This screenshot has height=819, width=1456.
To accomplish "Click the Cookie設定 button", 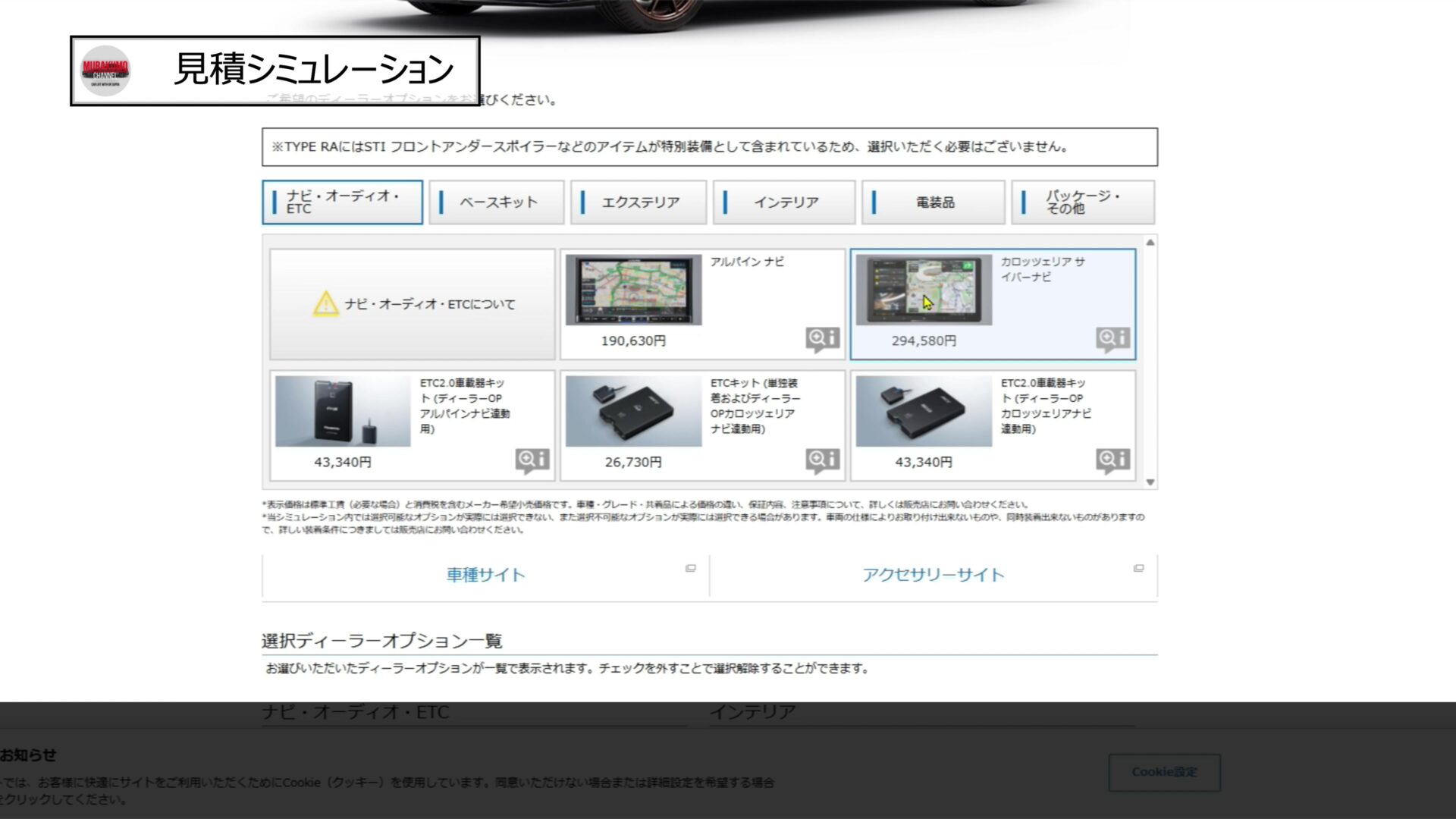I will click(1164, 772).
